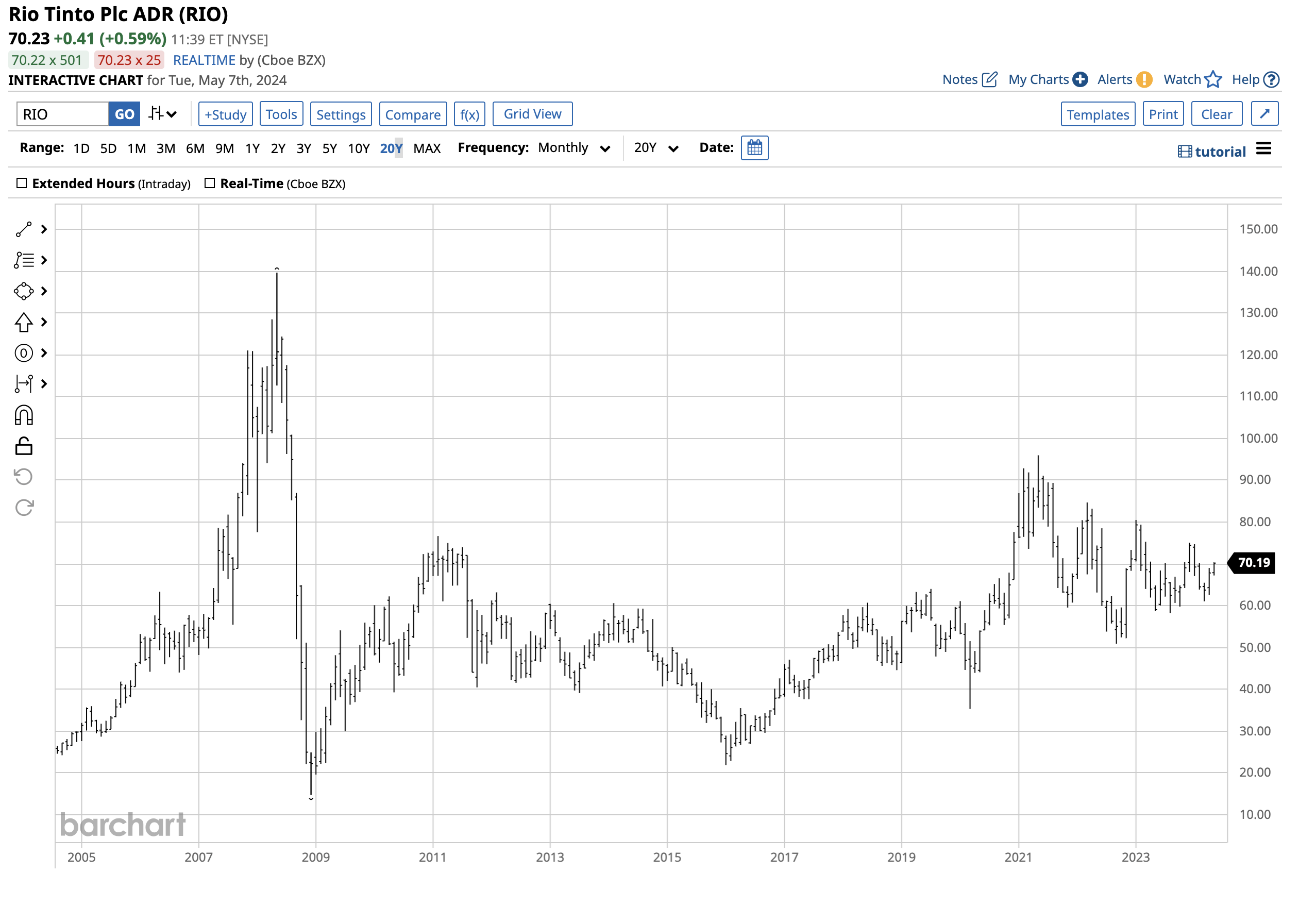
Task: Switch range to MAX
Action: tap(427, 148)
